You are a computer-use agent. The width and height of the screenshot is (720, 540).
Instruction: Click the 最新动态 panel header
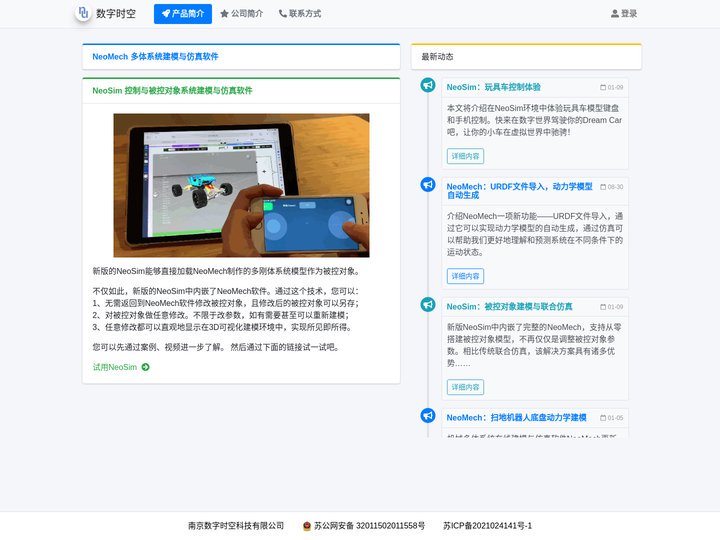(526, 56)
